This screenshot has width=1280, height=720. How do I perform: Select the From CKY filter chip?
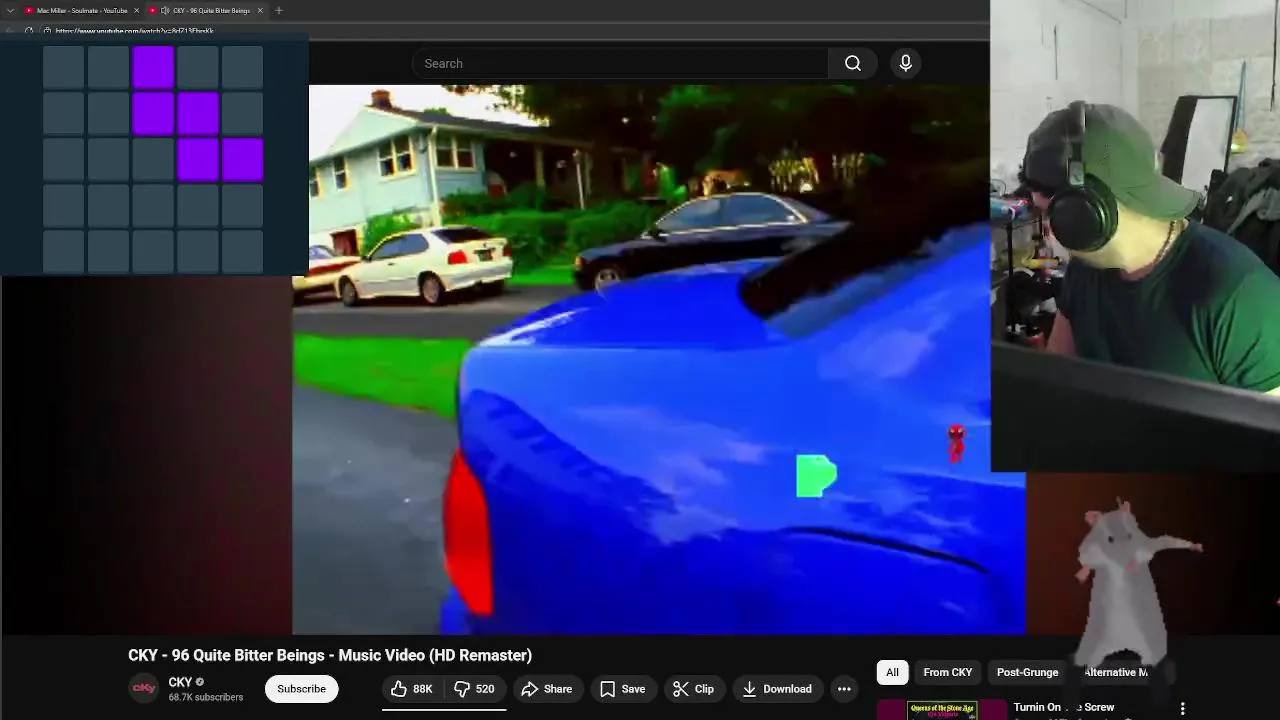click(947, 672)
